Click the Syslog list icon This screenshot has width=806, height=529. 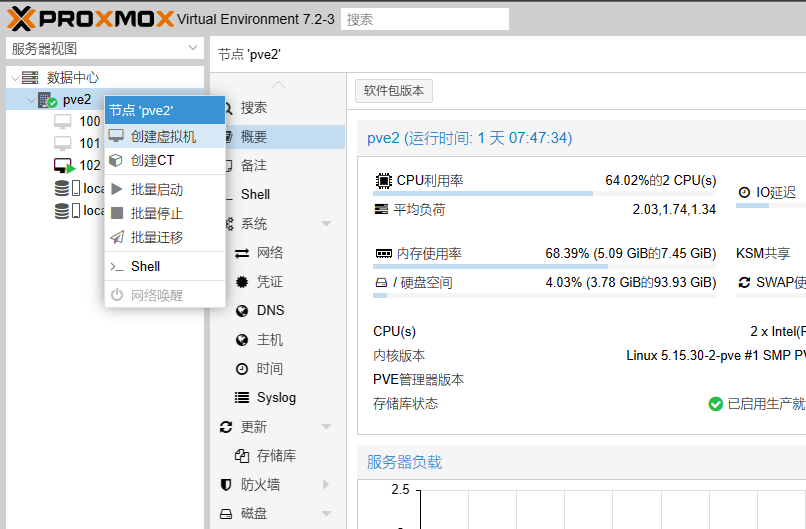242,397
